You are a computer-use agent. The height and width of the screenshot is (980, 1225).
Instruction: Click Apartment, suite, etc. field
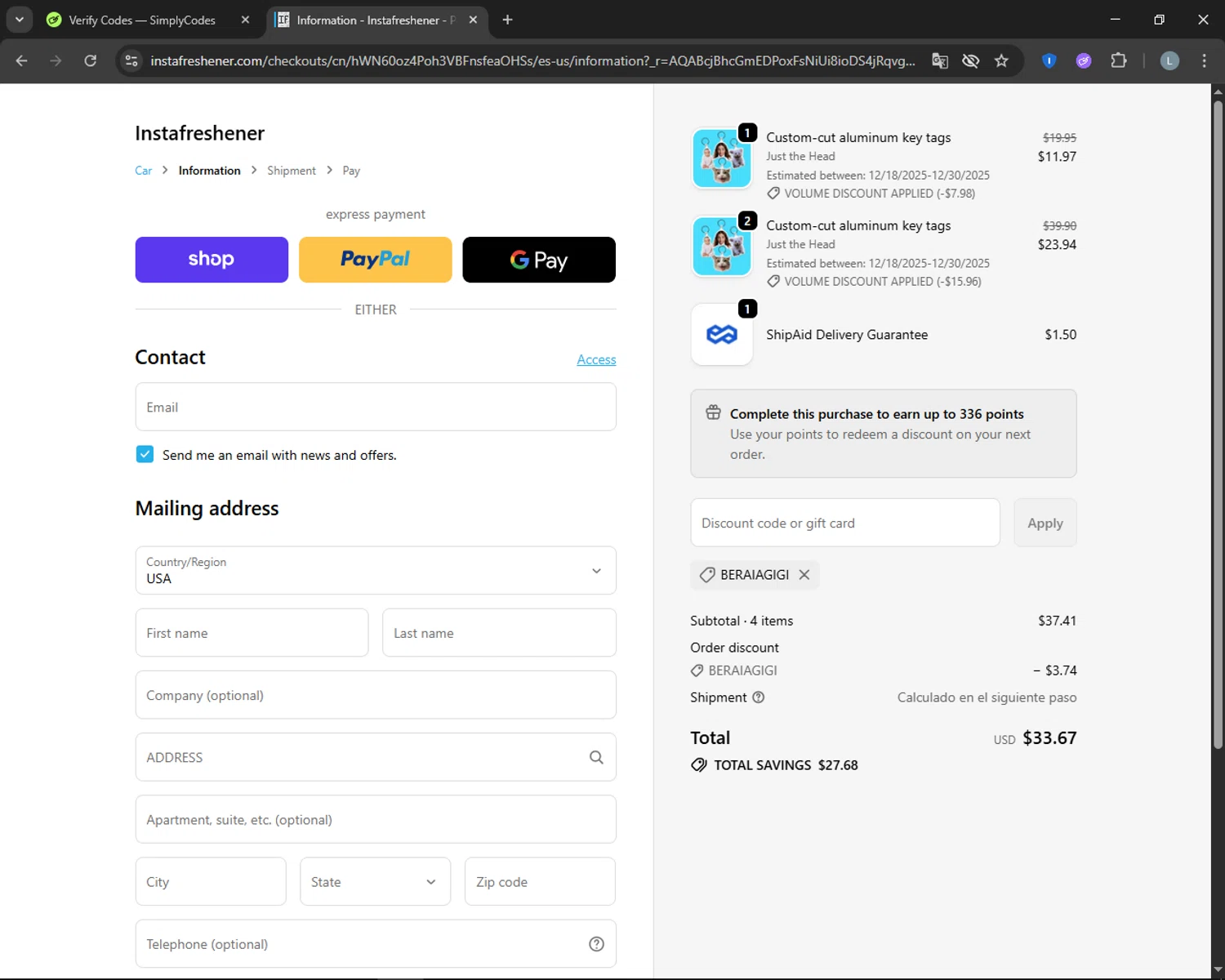[376, 819]
